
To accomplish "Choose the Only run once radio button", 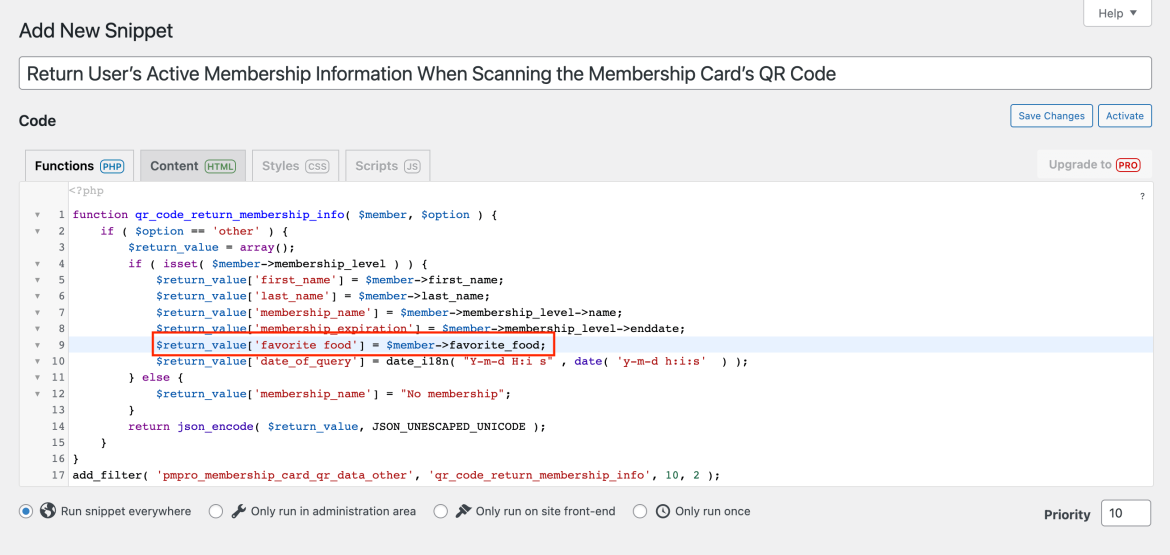I will 640,511.
